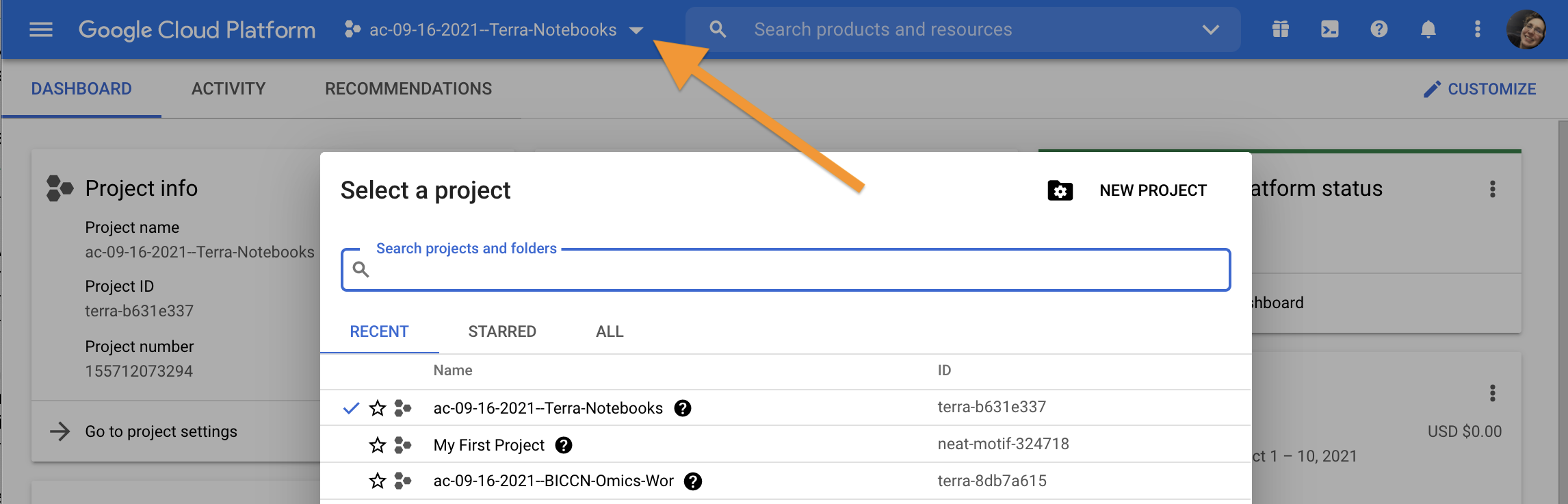Screen dimensions: 1568x504
Task: Star the ac-09-16-2021--BICCN-Omics-Wor project
Action: point(378,481)
